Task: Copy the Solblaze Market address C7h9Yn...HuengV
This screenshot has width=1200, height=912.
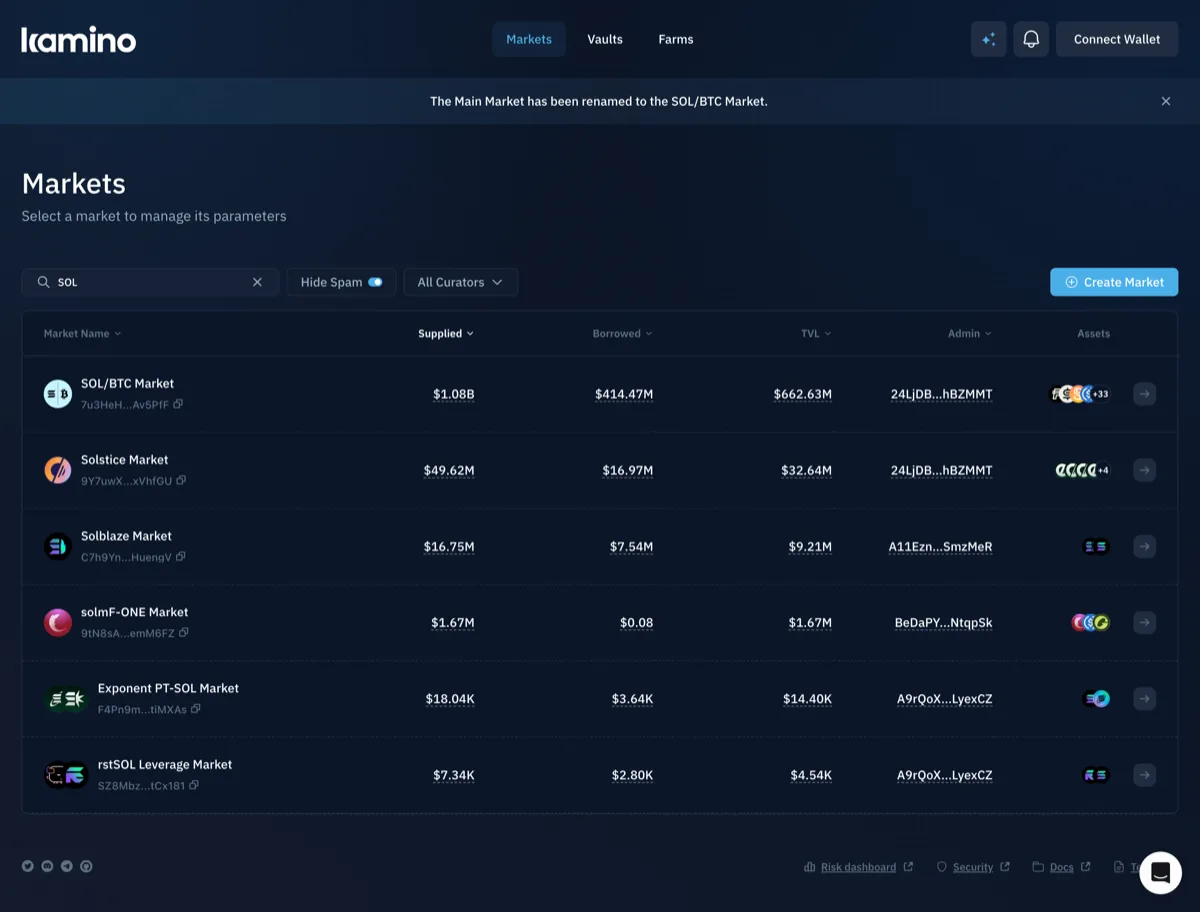Action: click(x=180, y=557)
